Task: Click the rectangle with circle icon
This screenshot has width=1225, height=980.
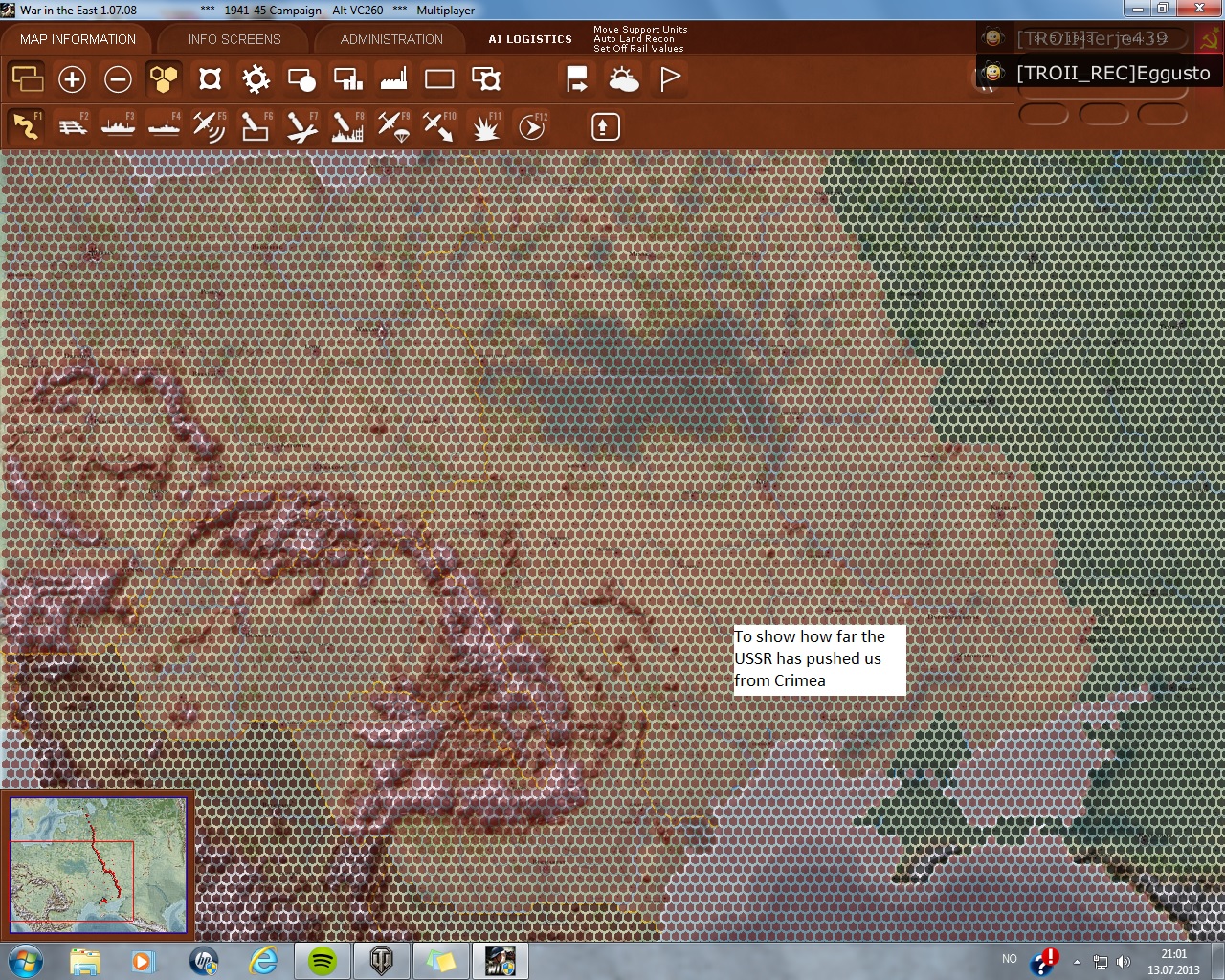Action: pos(301,78)
